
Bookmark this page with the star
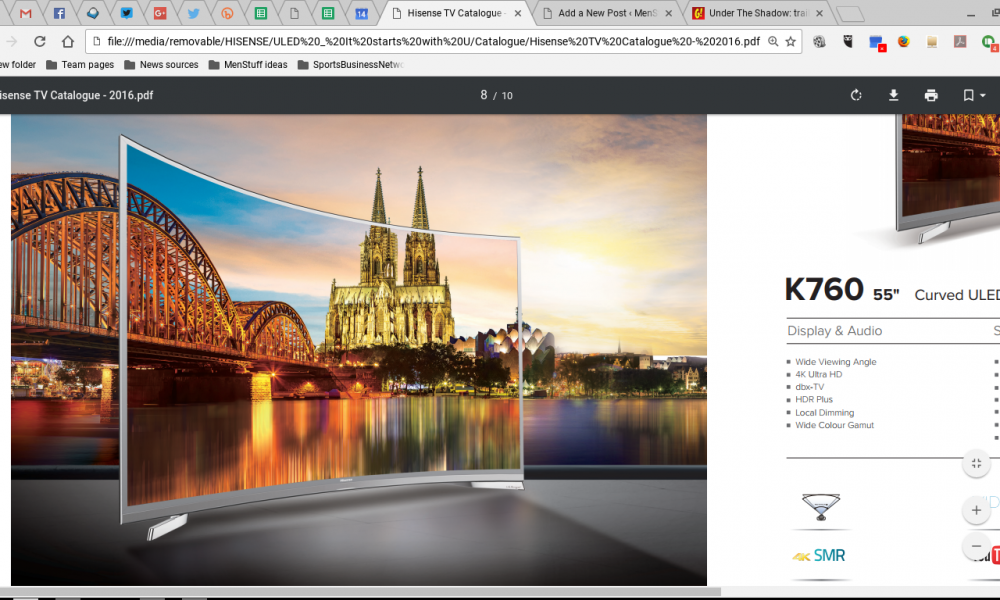pos(791,42)
